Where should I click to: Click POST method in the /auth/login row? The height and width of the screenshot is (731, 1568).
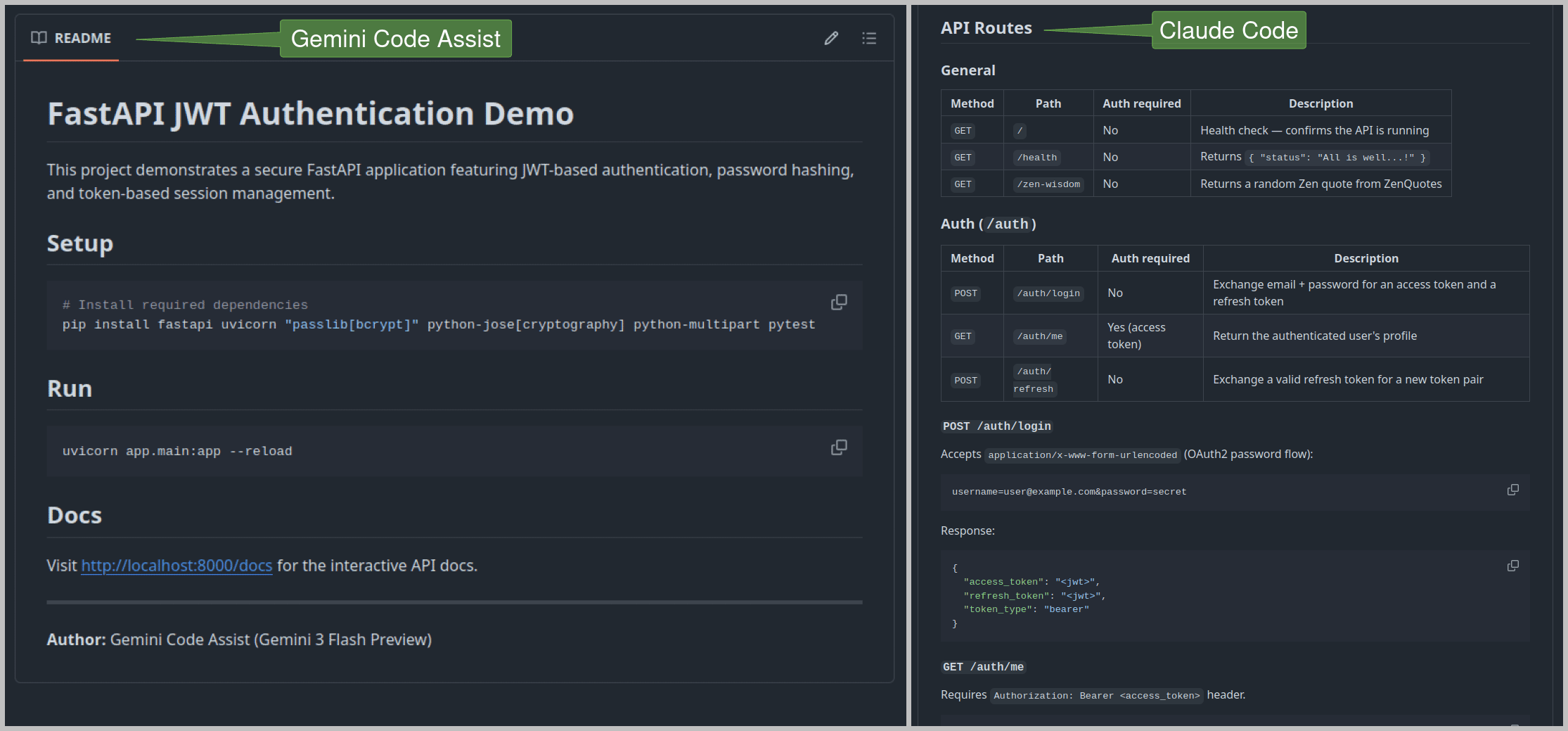[x=965, y=293]
